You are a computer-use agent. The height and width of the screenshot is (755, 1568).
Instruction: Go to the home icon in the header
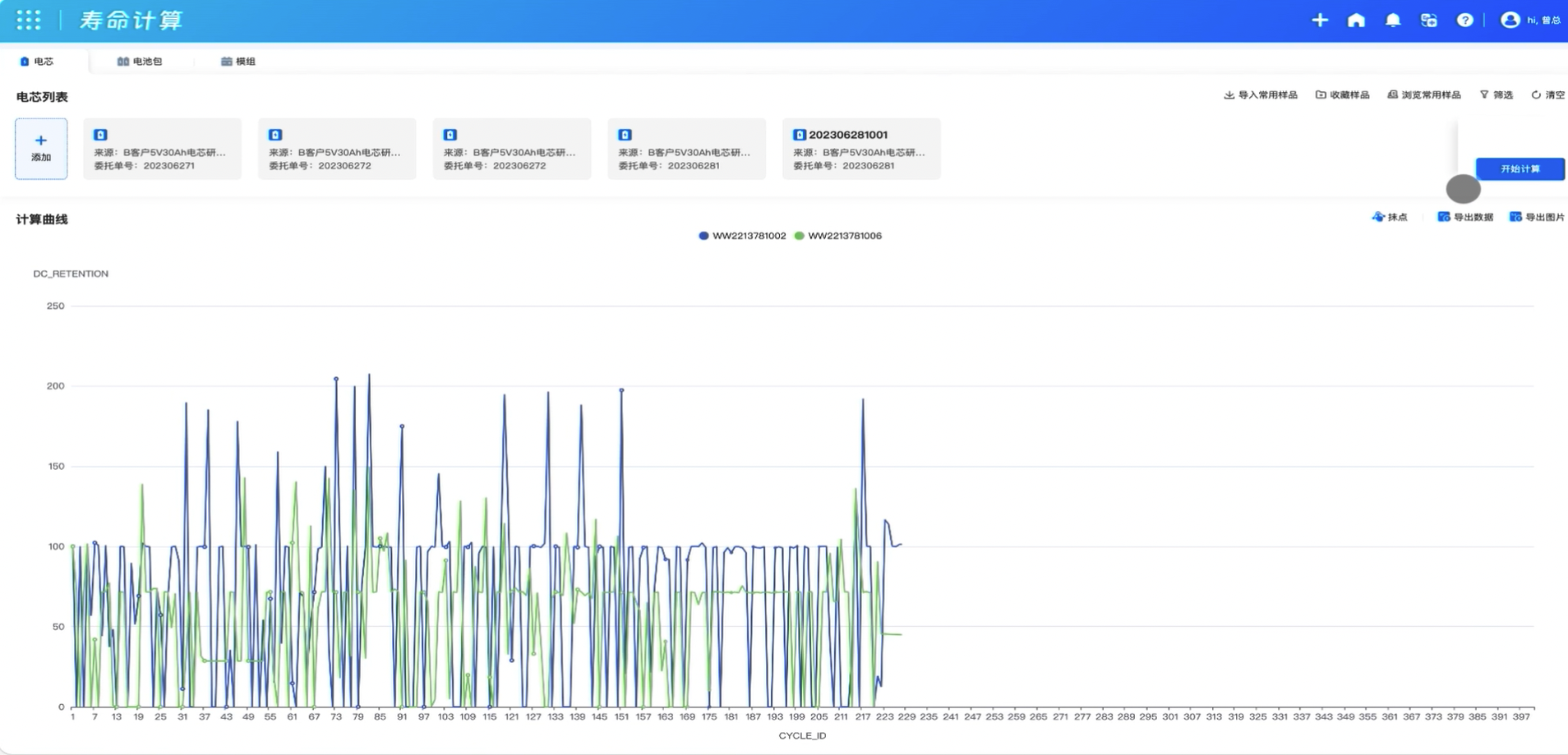[x=1356, y=20]
